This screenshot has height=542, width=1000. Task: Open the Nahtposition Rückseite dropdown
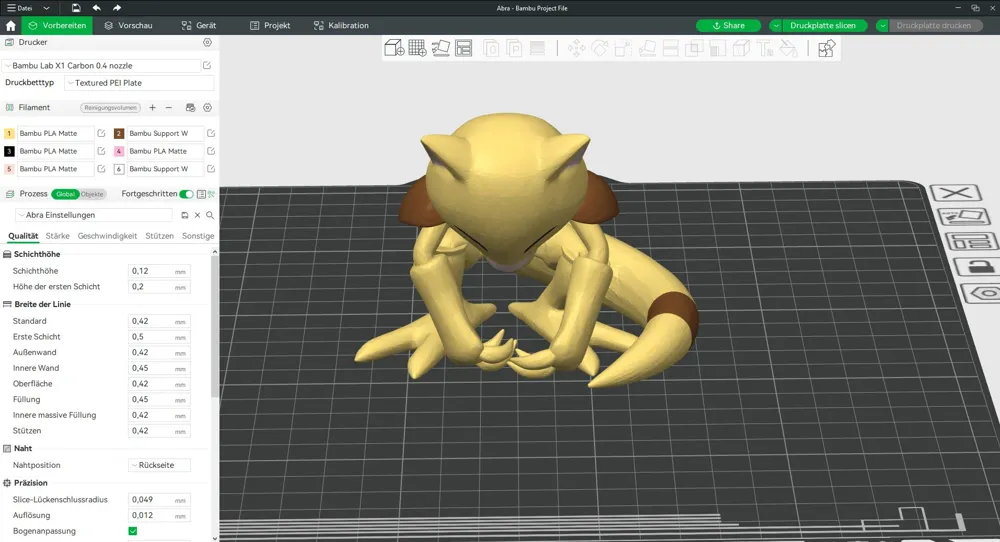[x=159, y=465]
